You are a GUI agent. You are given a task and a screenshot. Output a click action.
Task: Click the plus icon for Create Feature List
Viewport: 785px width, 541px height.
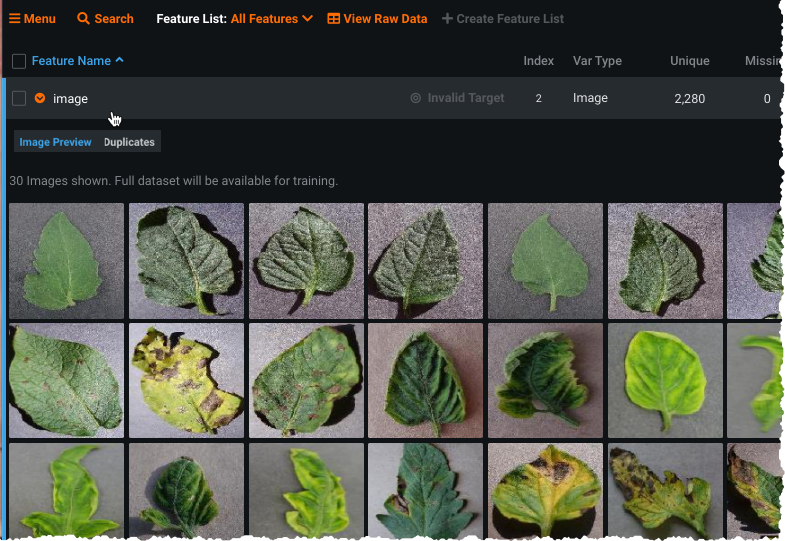(x=447, y=19)
